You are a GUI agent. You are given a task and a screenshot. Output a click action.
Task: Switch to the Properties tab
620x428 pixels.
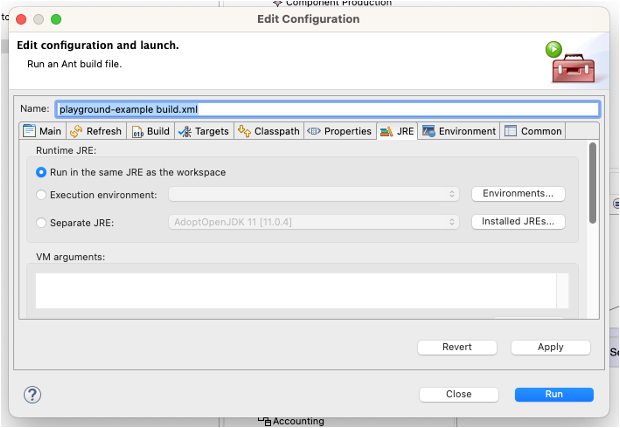(340, 131)
